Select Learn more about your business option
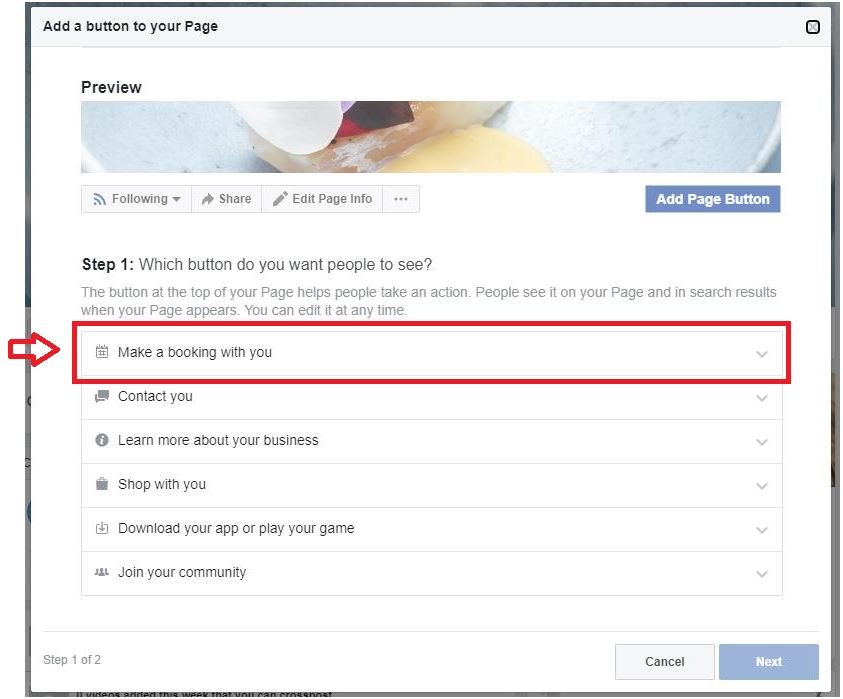This screenshot has height=699, width=843. coord(432,441)
